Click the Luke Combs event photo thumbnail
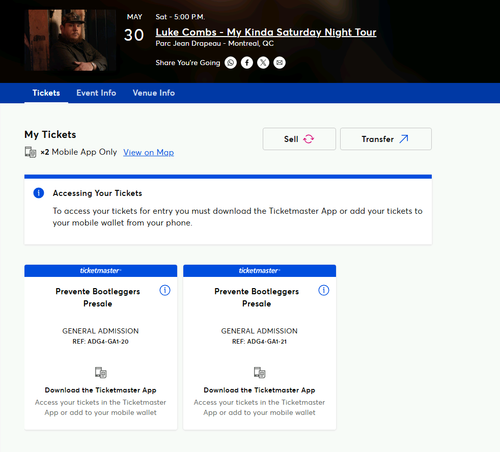This screenshot has width=500, height=452. point(70,40)
